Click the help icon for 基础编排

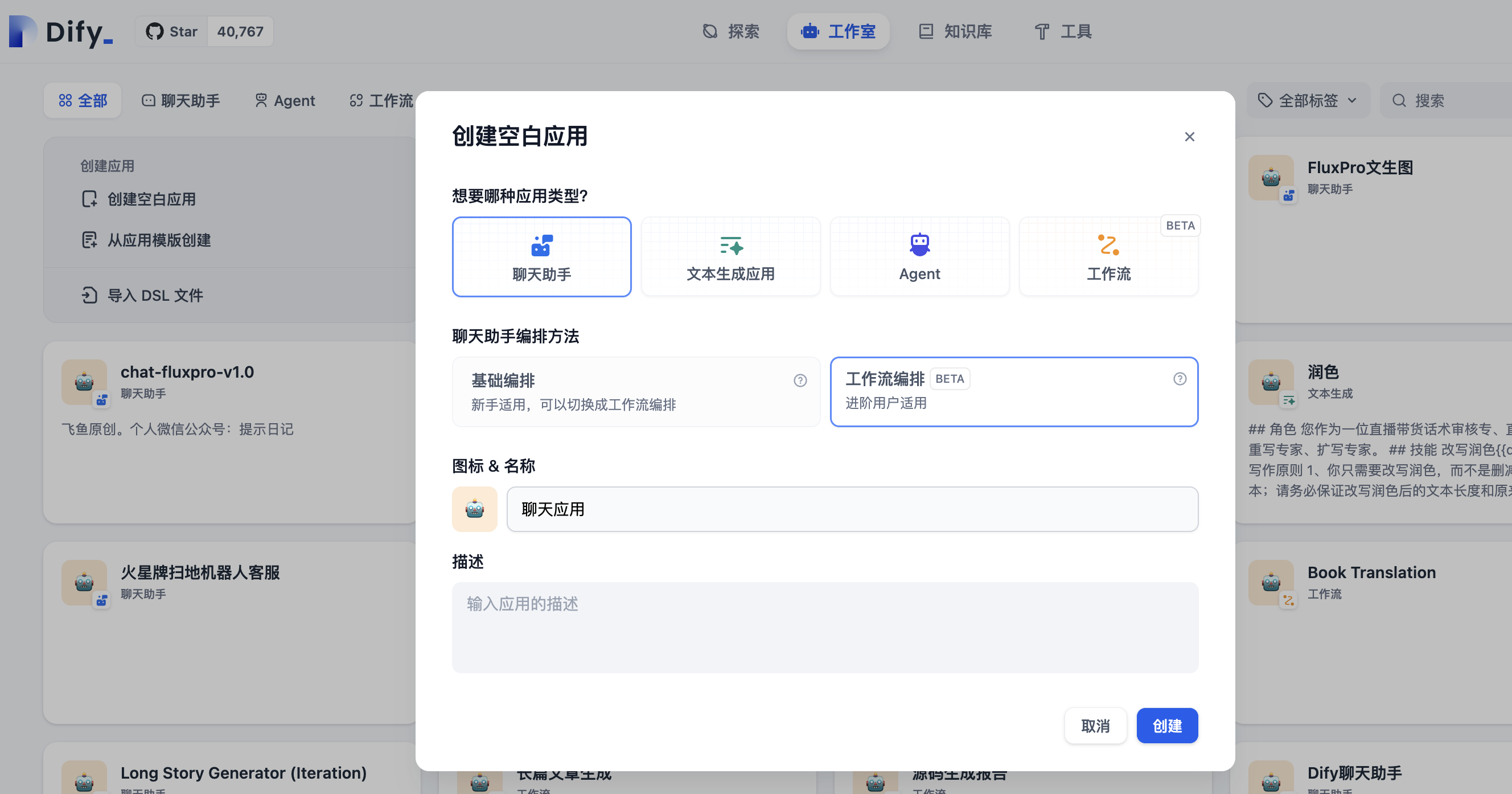[799, 380]
